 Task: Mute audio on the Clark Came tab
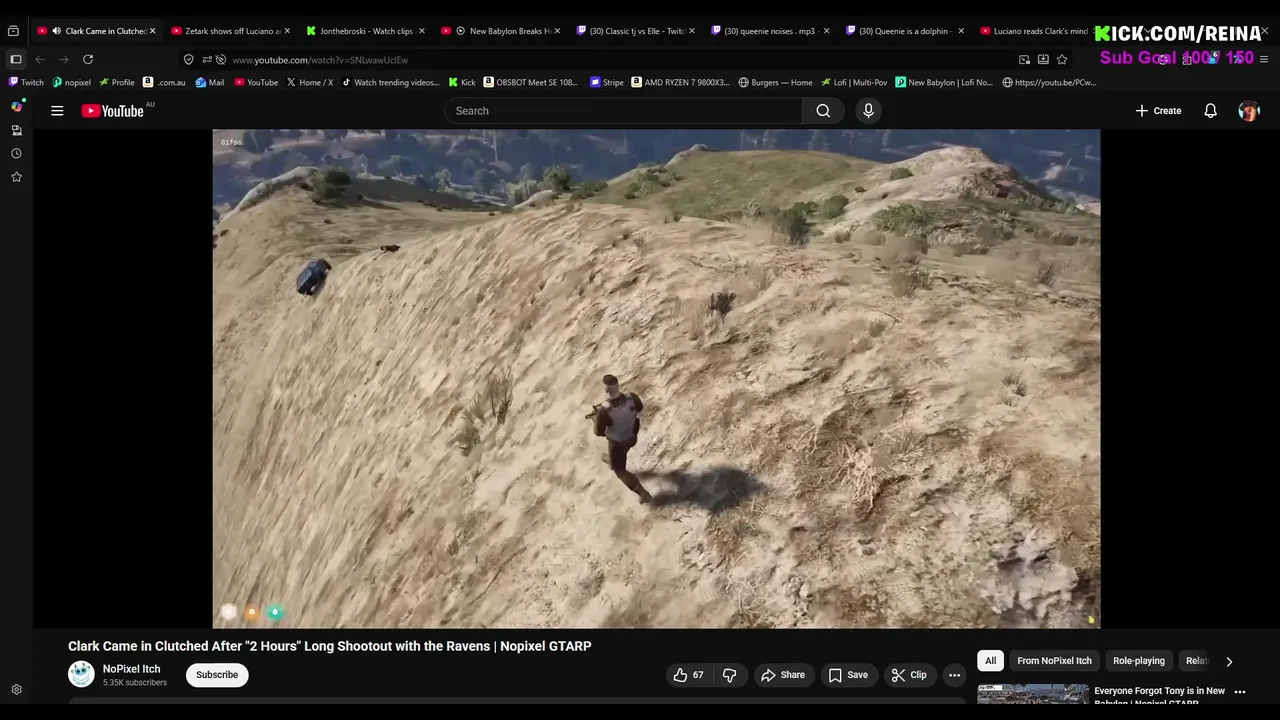[56, 31]
